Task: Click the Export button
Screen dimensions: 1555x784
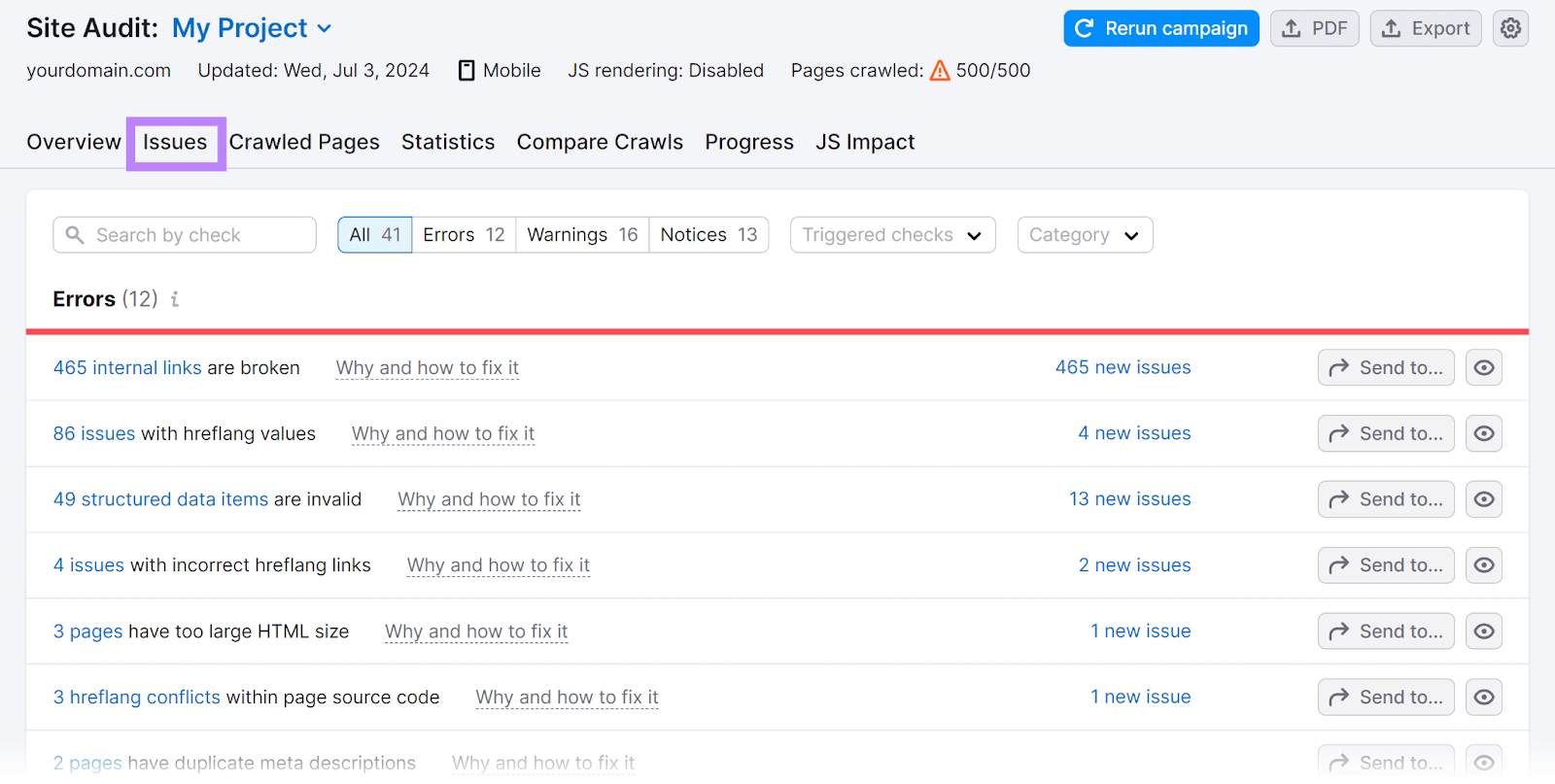Action: 1425,29
